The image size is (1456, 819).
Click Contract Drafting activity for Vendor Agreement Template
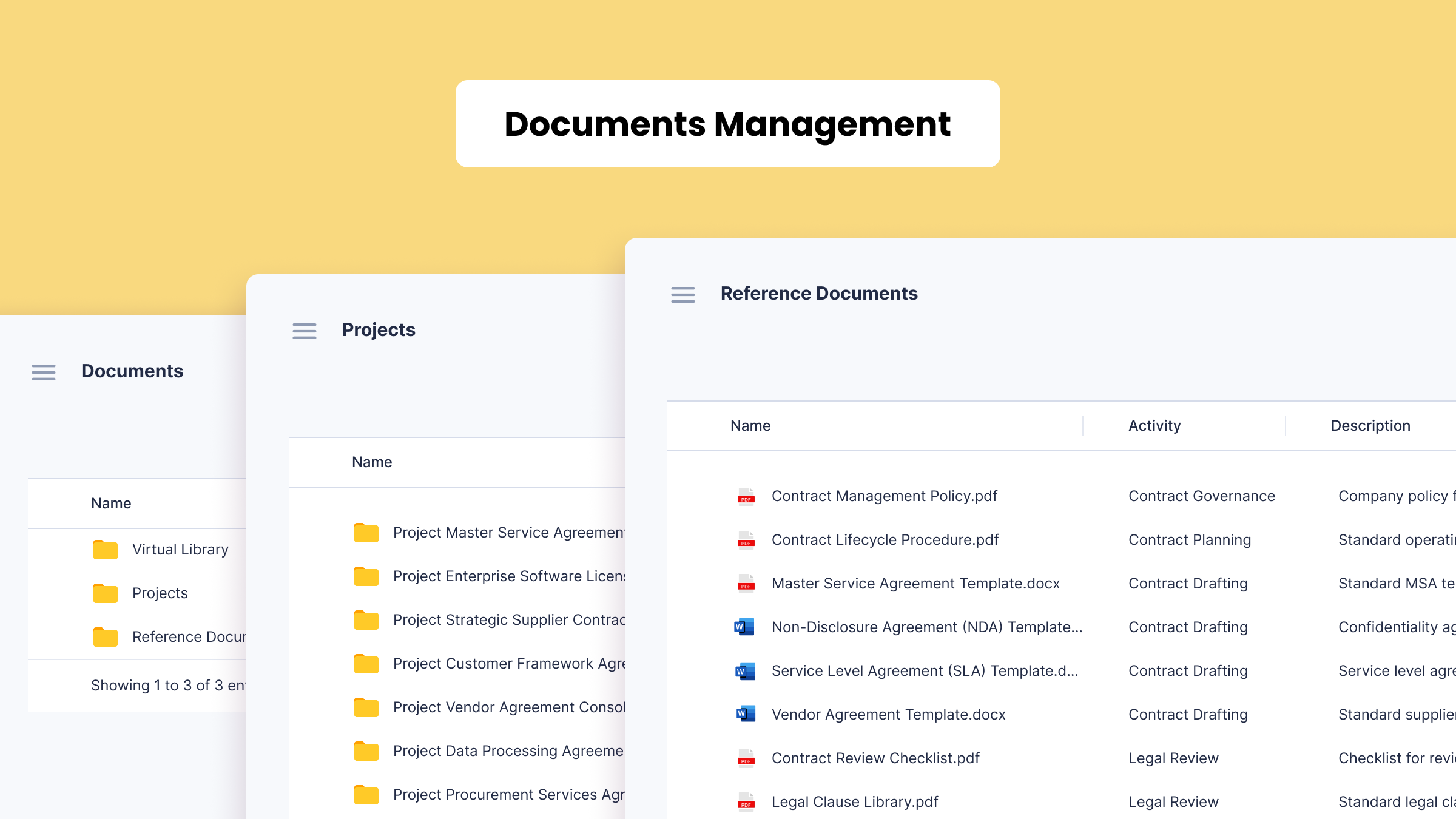coord(1188,715)
